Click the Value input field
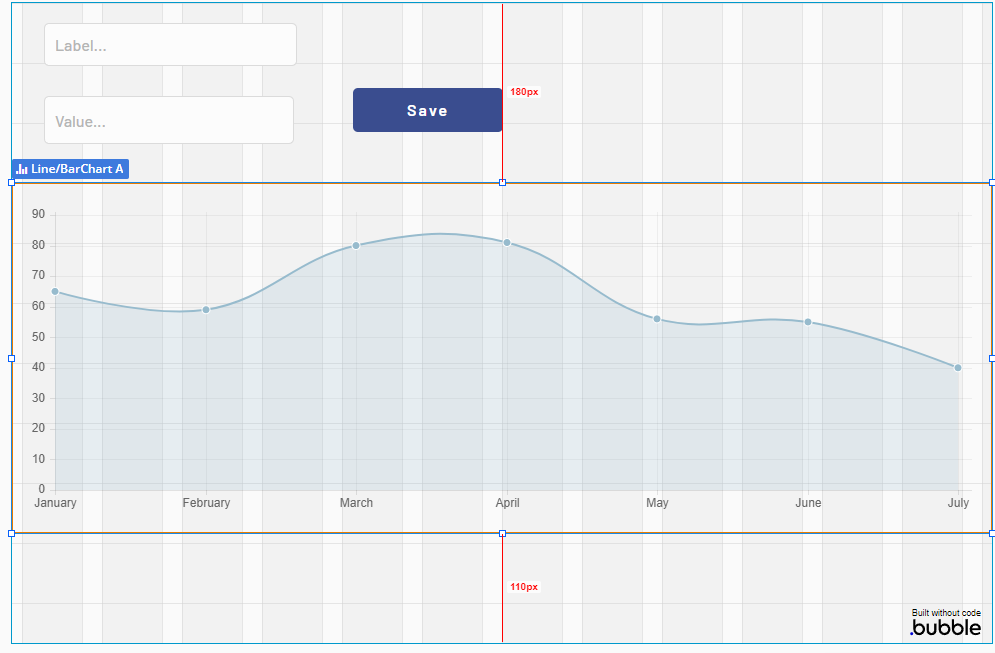 point(169,120)
